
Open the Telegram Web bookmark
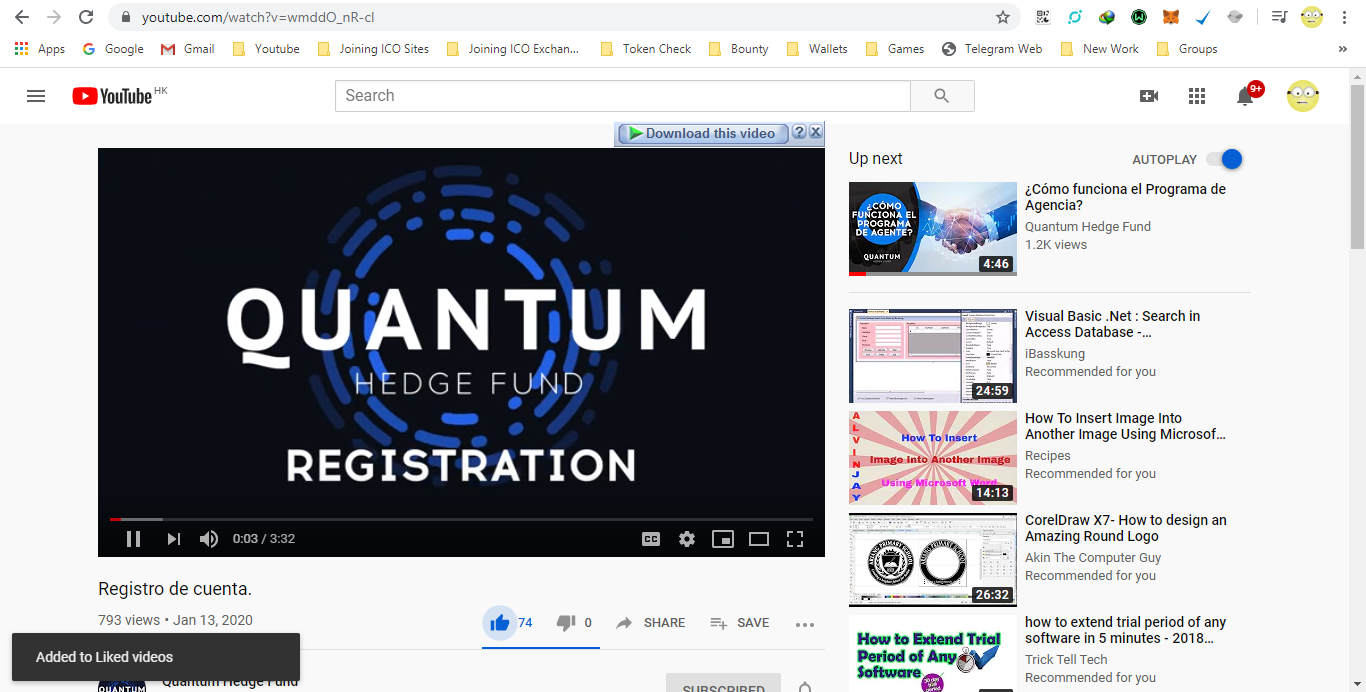click(992, 48)
